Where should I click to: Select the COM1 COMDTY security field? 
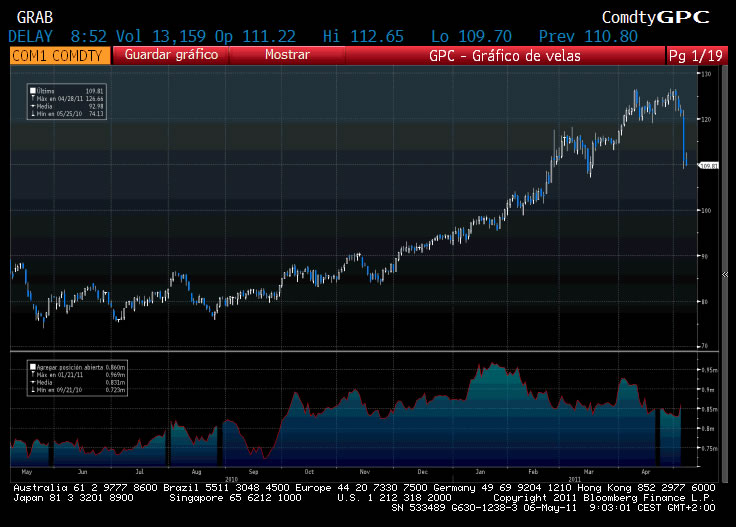click(60, 55)
